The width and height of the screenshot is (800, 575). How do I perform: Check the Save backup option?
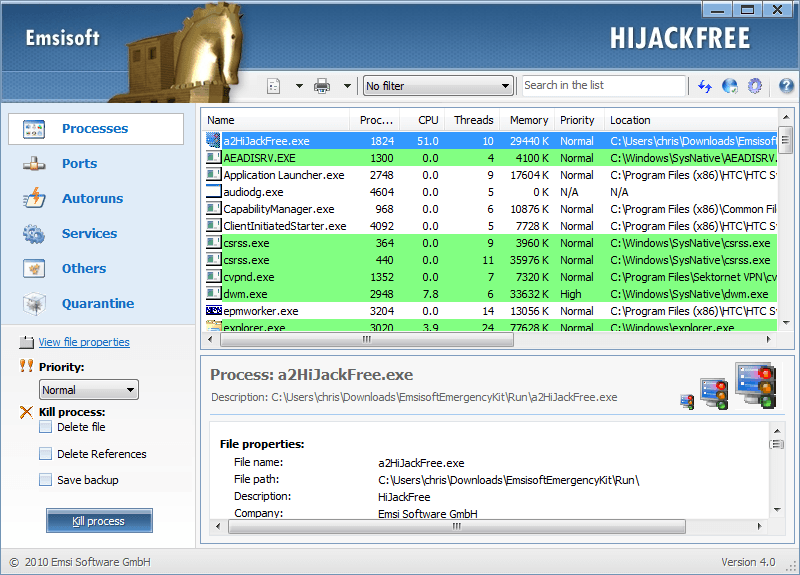point(45,480)
